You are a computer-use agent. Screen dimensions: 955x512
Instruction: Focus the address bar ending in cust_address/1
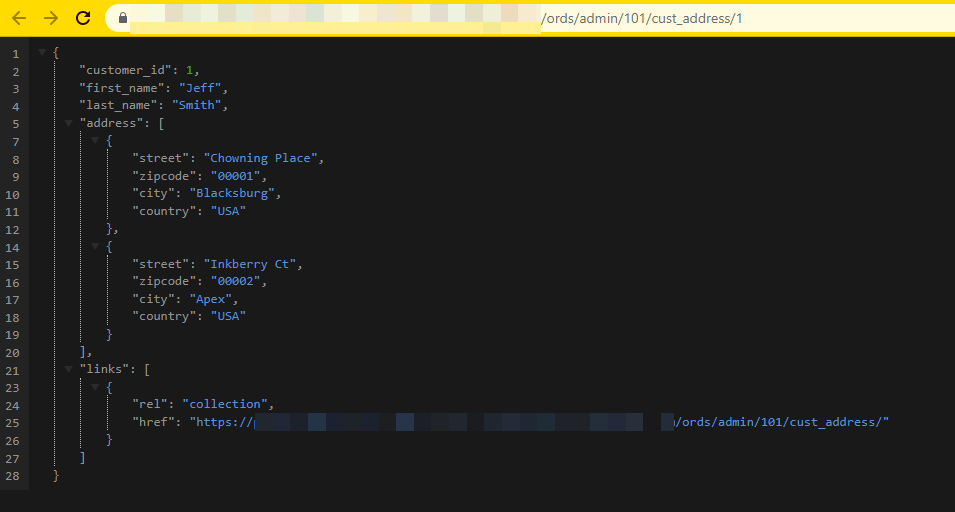click(530, 18)
